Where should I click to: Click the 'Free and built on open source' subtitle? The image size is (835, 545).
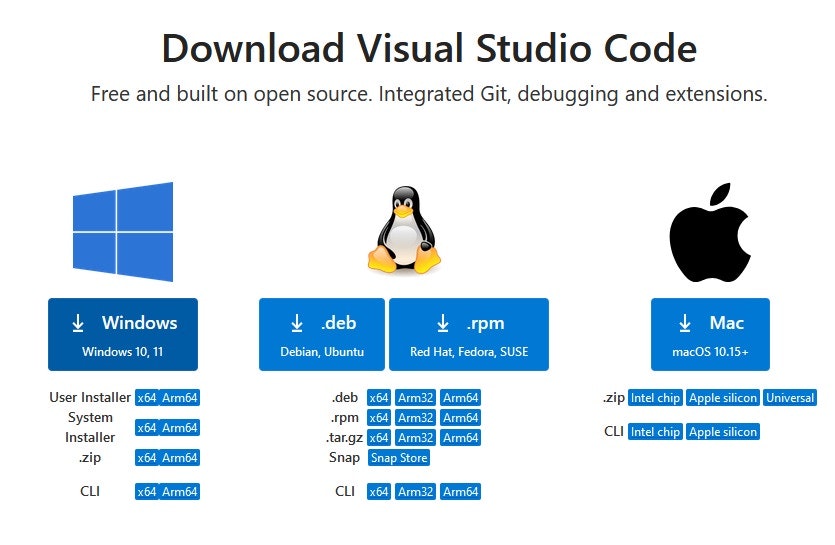(429, 94)
